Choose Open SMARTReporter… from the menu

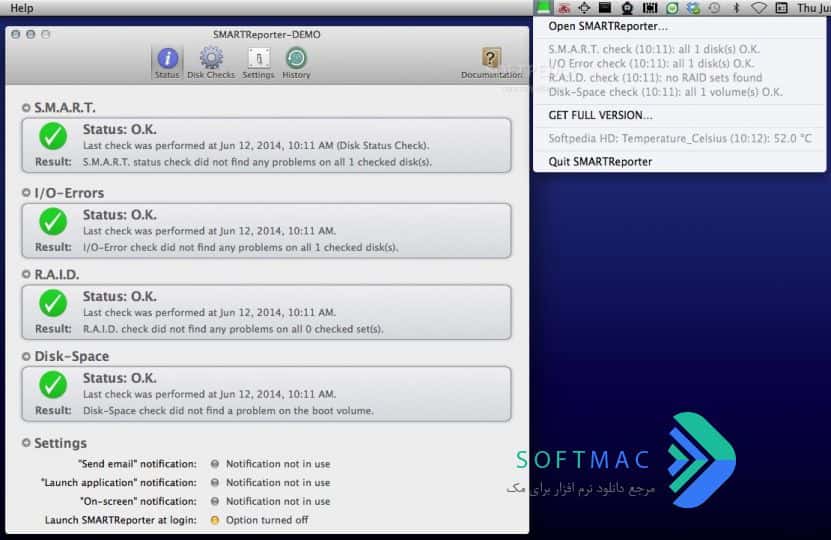(679, 26)
